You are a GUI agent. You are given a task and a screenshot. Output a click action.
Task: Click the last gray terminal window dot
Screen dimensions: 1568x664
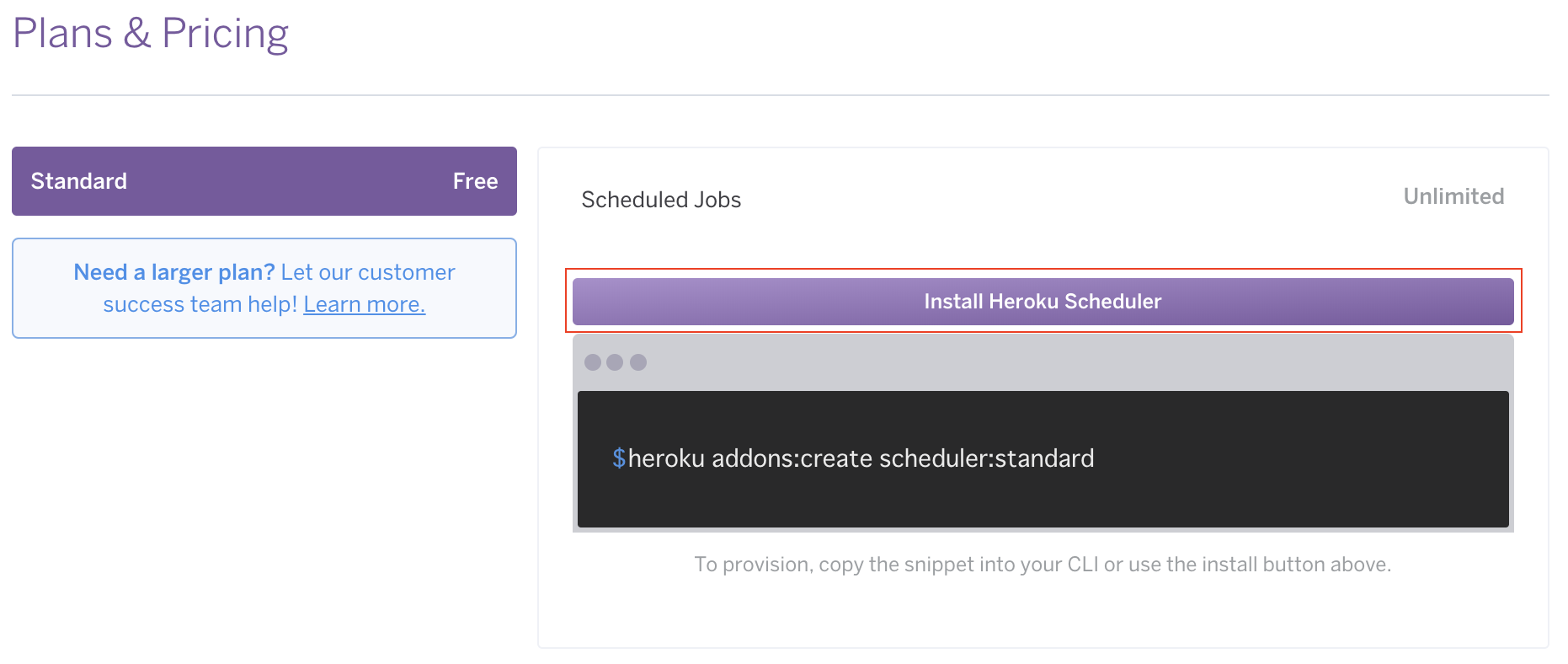[x=638, y=362]
